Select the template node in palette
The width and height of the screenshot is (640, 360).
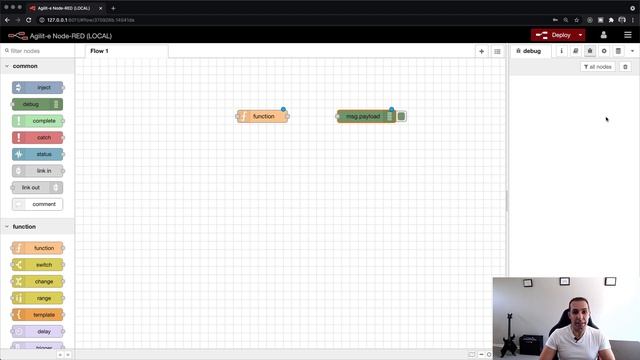pyautogui.click(x=38, y=315)
